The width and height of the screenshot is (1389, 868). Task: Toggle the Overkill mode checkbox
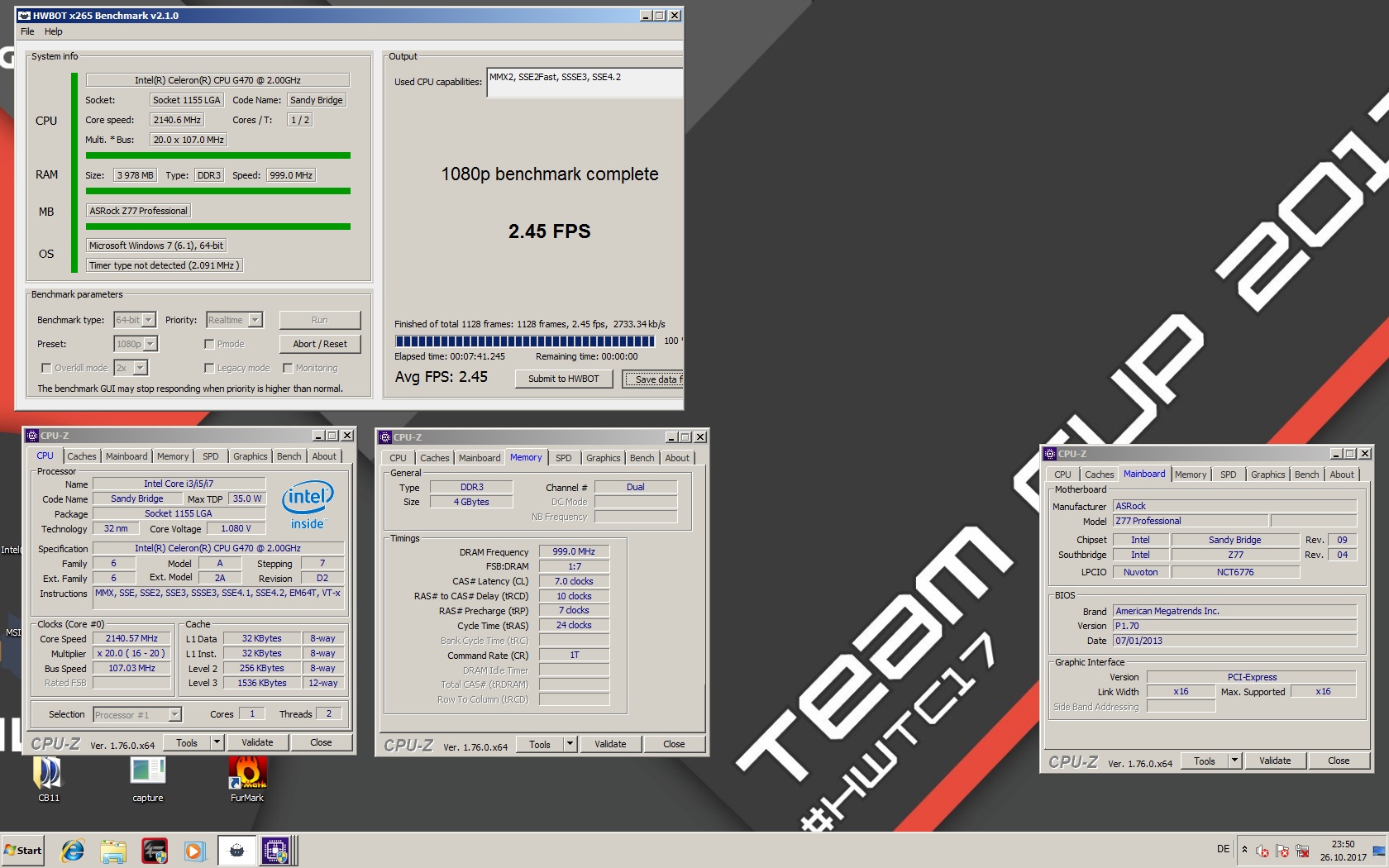(x=46, y=368)
